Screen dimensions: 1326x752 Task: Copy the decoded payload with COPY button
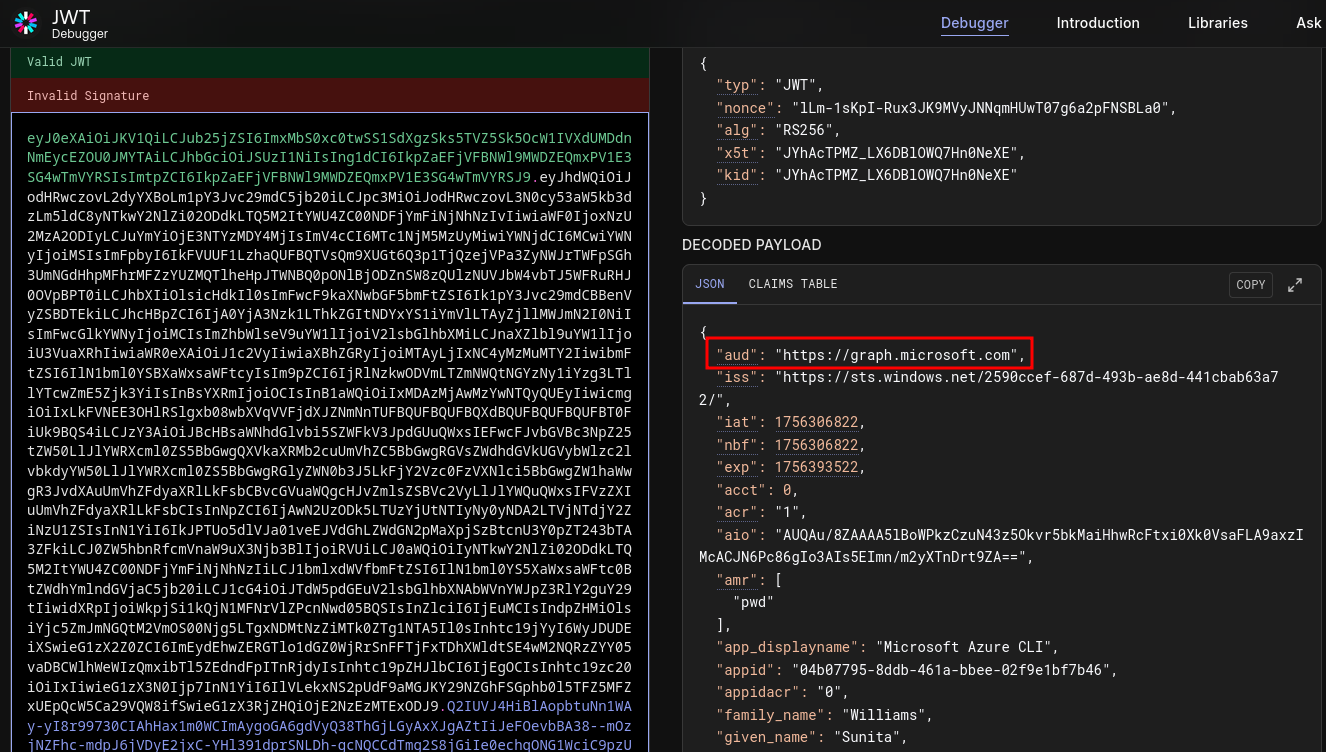pyautogui.click(x=1250, y=285)
